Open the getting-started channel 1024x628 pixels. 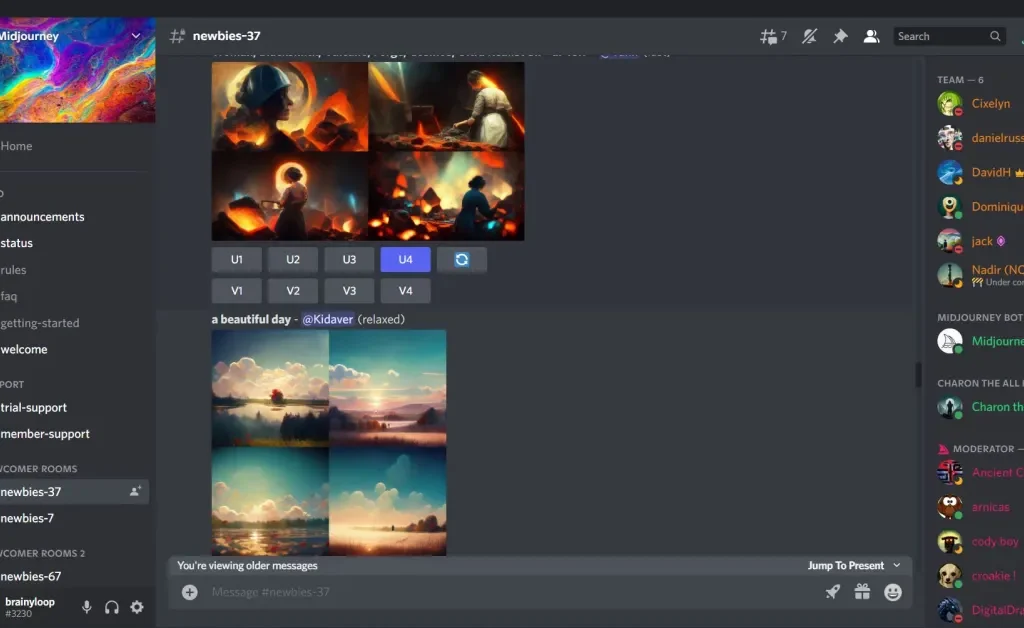(x=40, y=323)
